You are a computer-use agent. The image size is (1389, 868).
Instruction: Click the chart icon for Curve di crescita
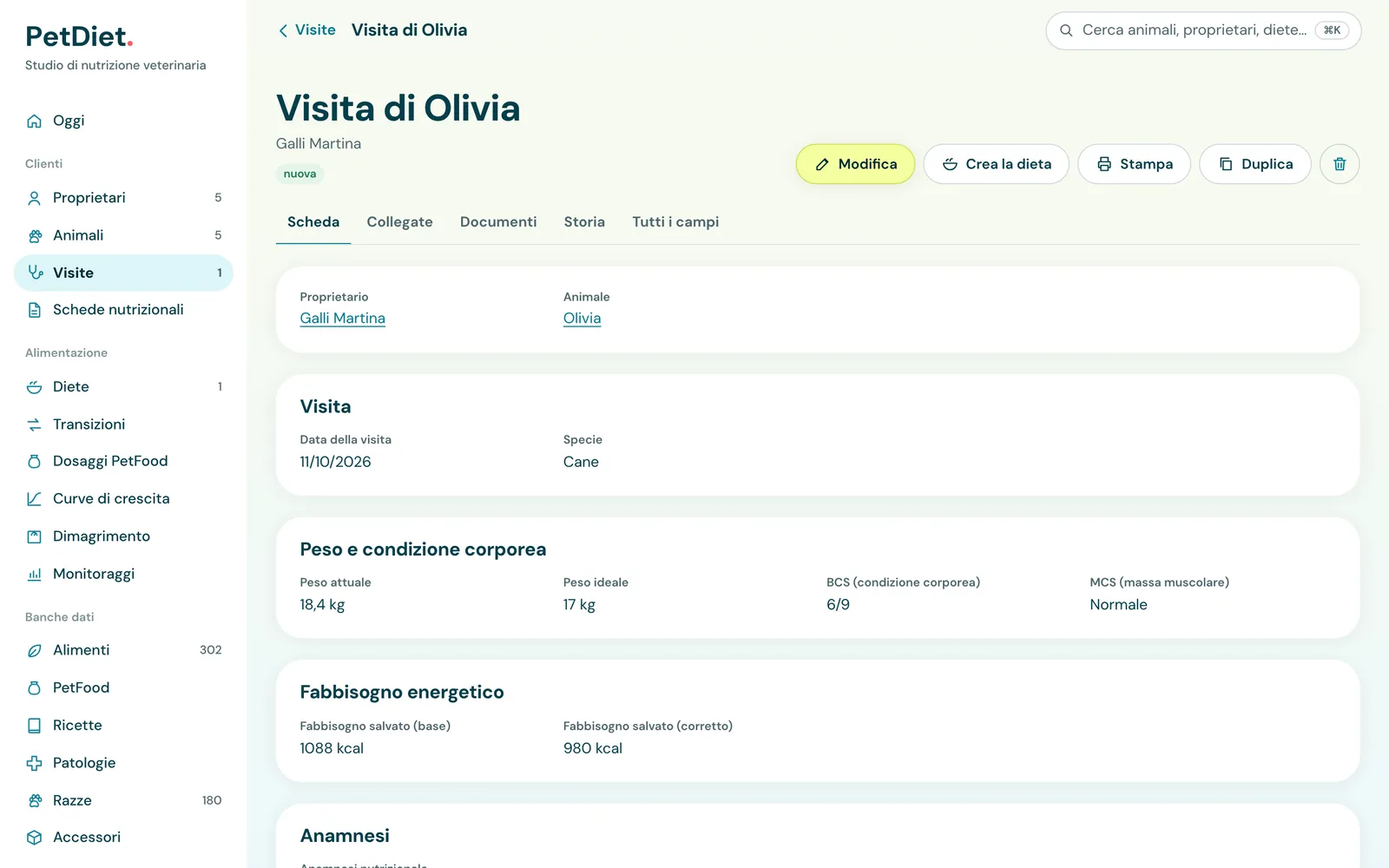[x=35, y=499]
